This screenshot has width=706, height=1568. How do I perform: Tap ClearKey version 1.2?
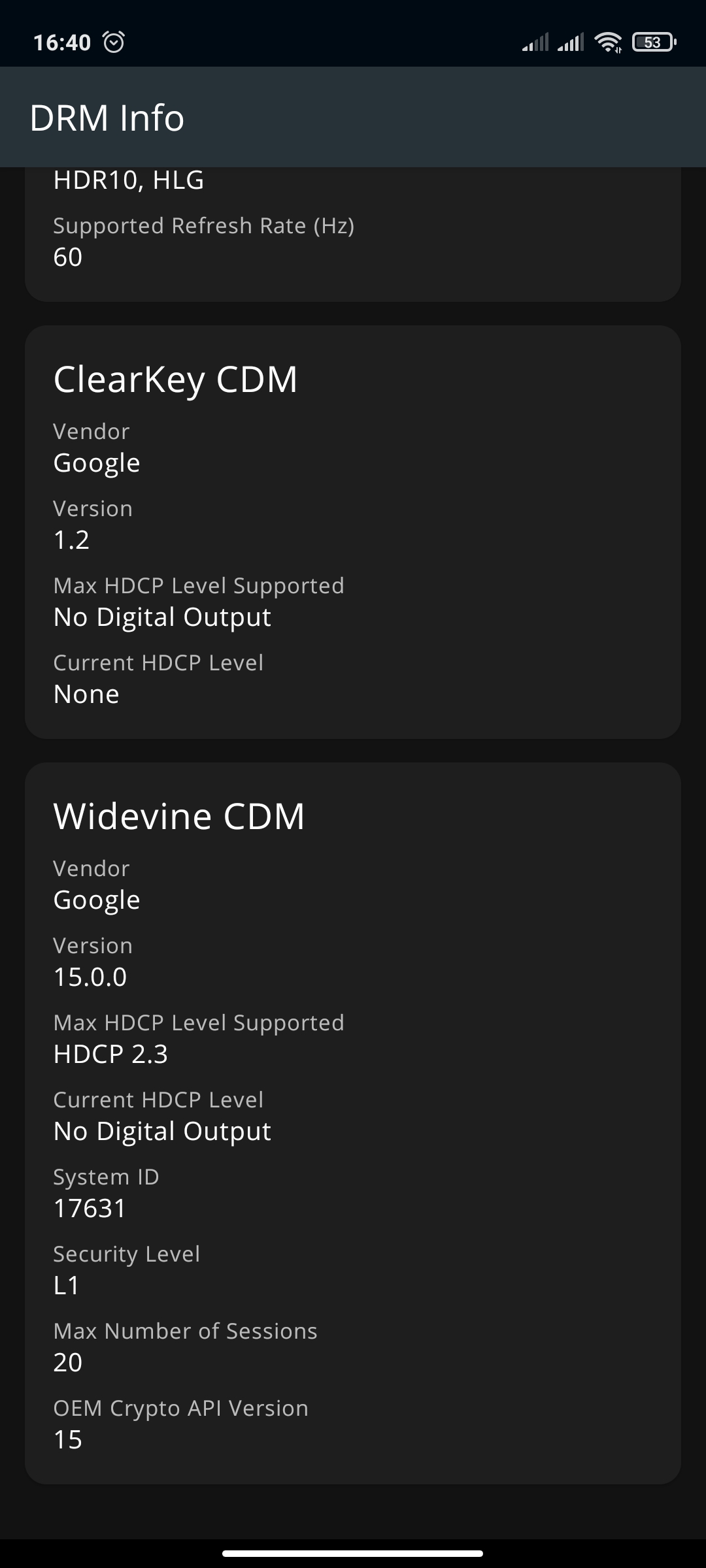(x=71, y=540)
